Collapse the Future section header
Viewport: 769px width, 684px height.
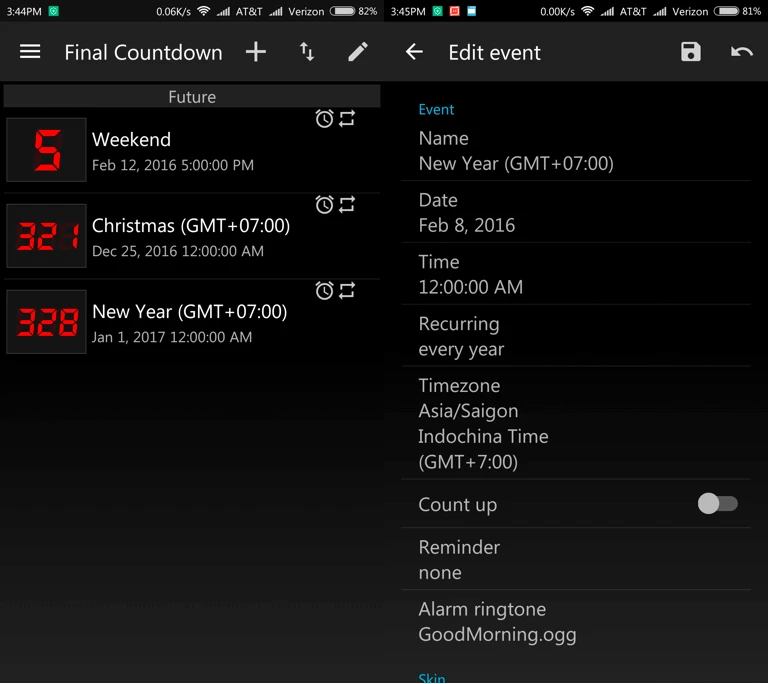[192, 96]
